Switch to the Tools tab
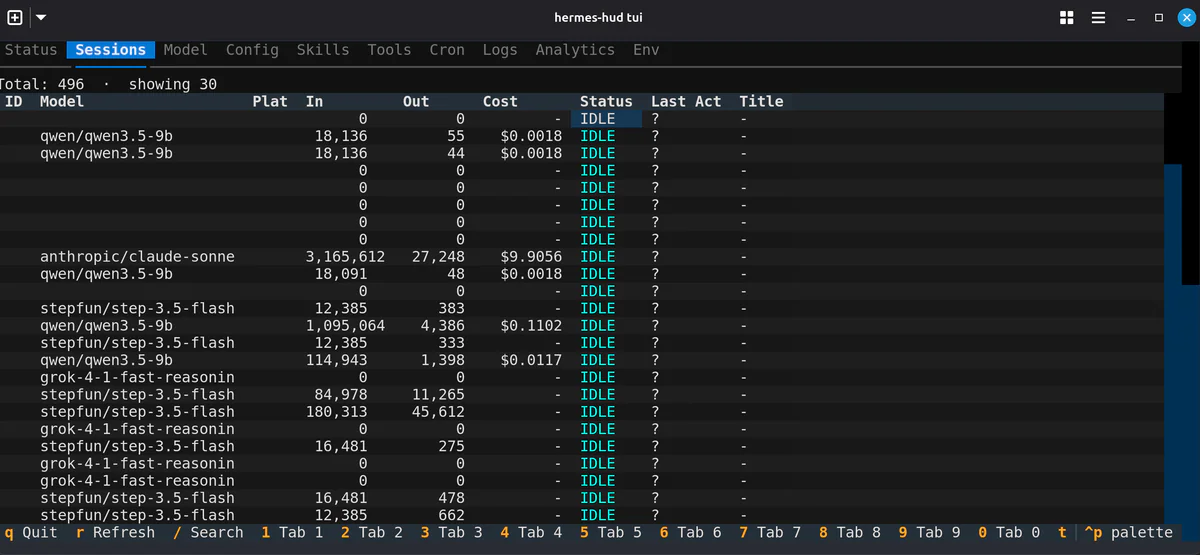The width and height of the screenshot is (1200, 555). point(389,50)
